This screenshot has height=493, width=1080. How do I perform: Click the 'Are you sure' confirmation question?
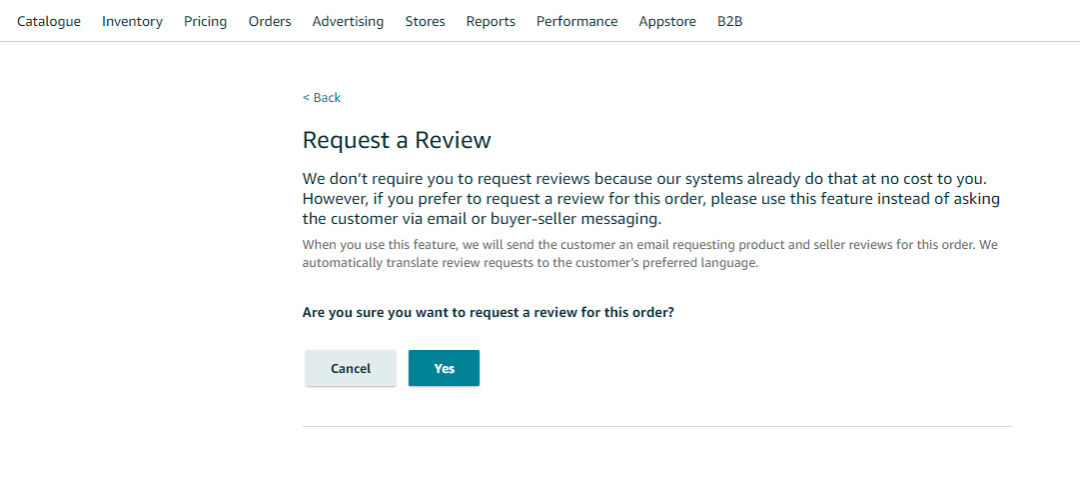[488, 312]
